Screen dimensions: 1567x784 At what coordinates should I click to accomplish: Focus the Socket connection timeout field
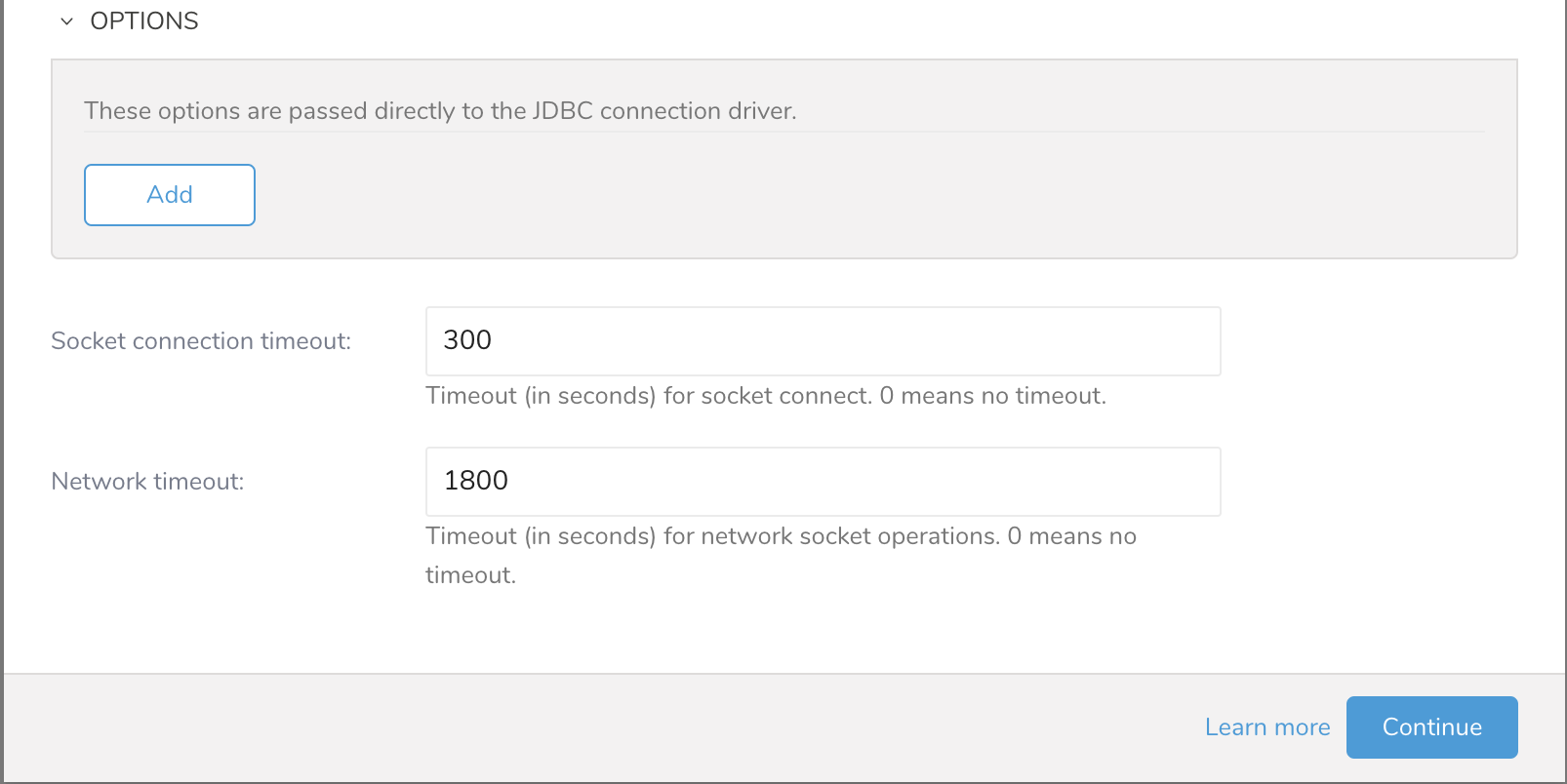[x=823, y=341]
